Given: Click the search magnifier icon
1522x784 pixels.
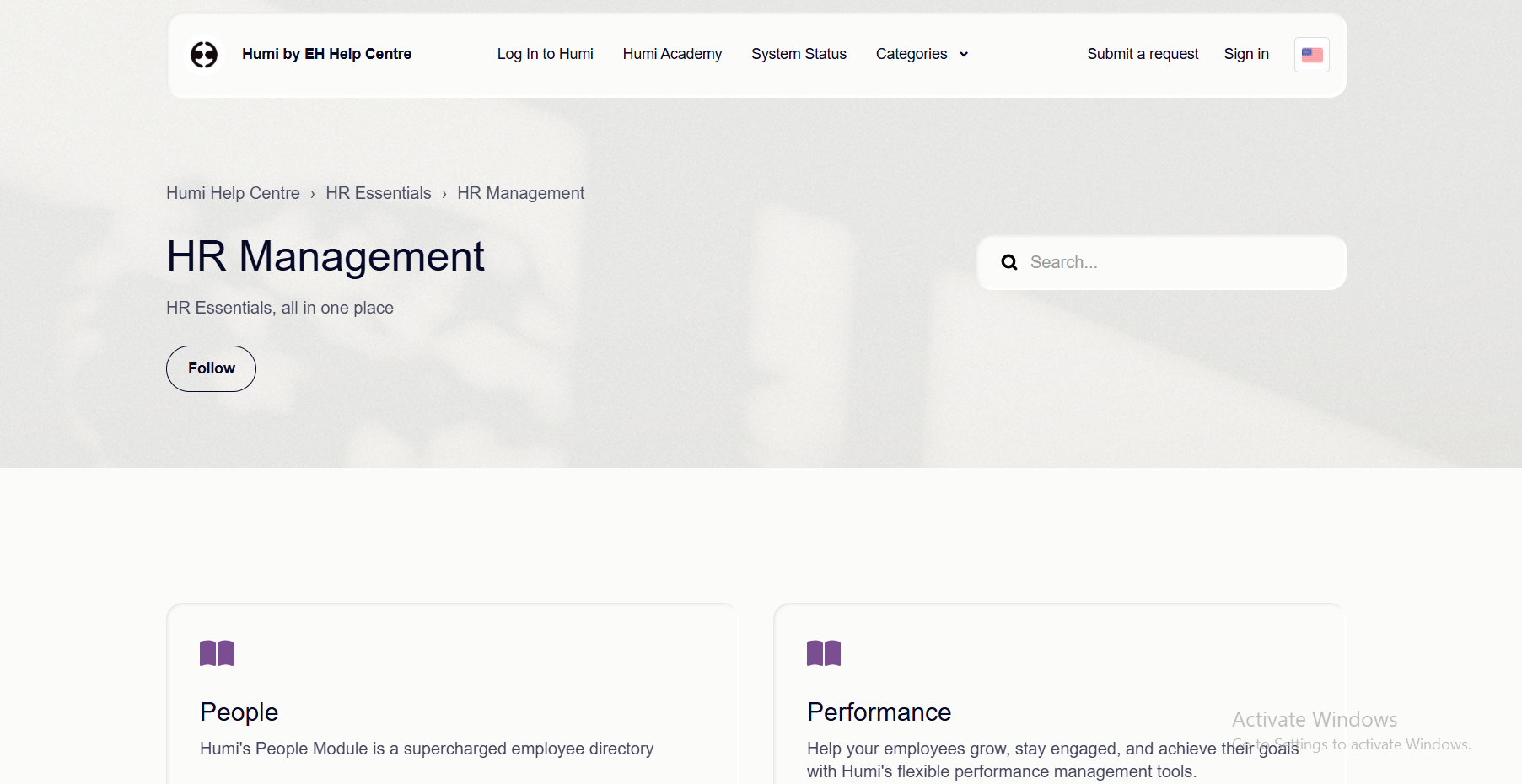Looking at the screenshot, I should pos(1009,262).
